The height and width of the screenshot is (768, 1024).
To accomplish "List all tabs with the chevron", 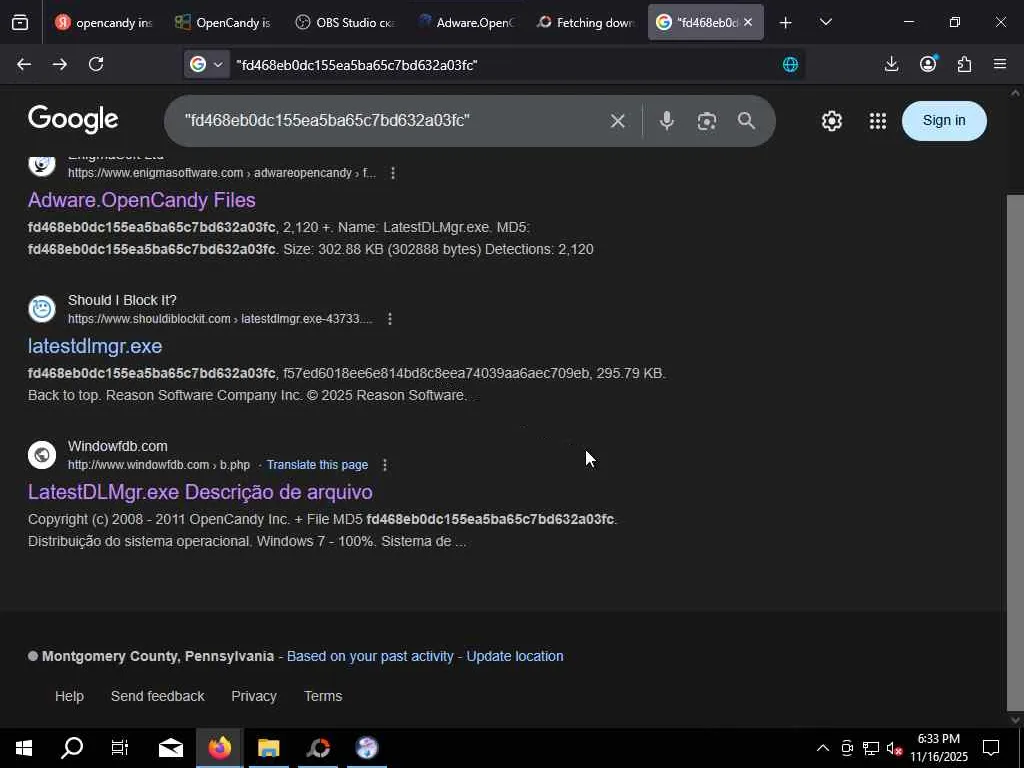I will point(825,23).
